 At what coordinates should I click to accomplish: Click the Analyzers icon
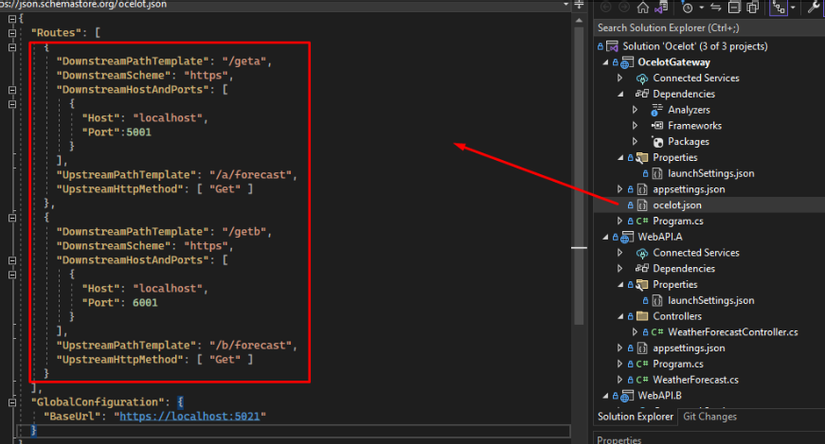[x=657, y=110]
